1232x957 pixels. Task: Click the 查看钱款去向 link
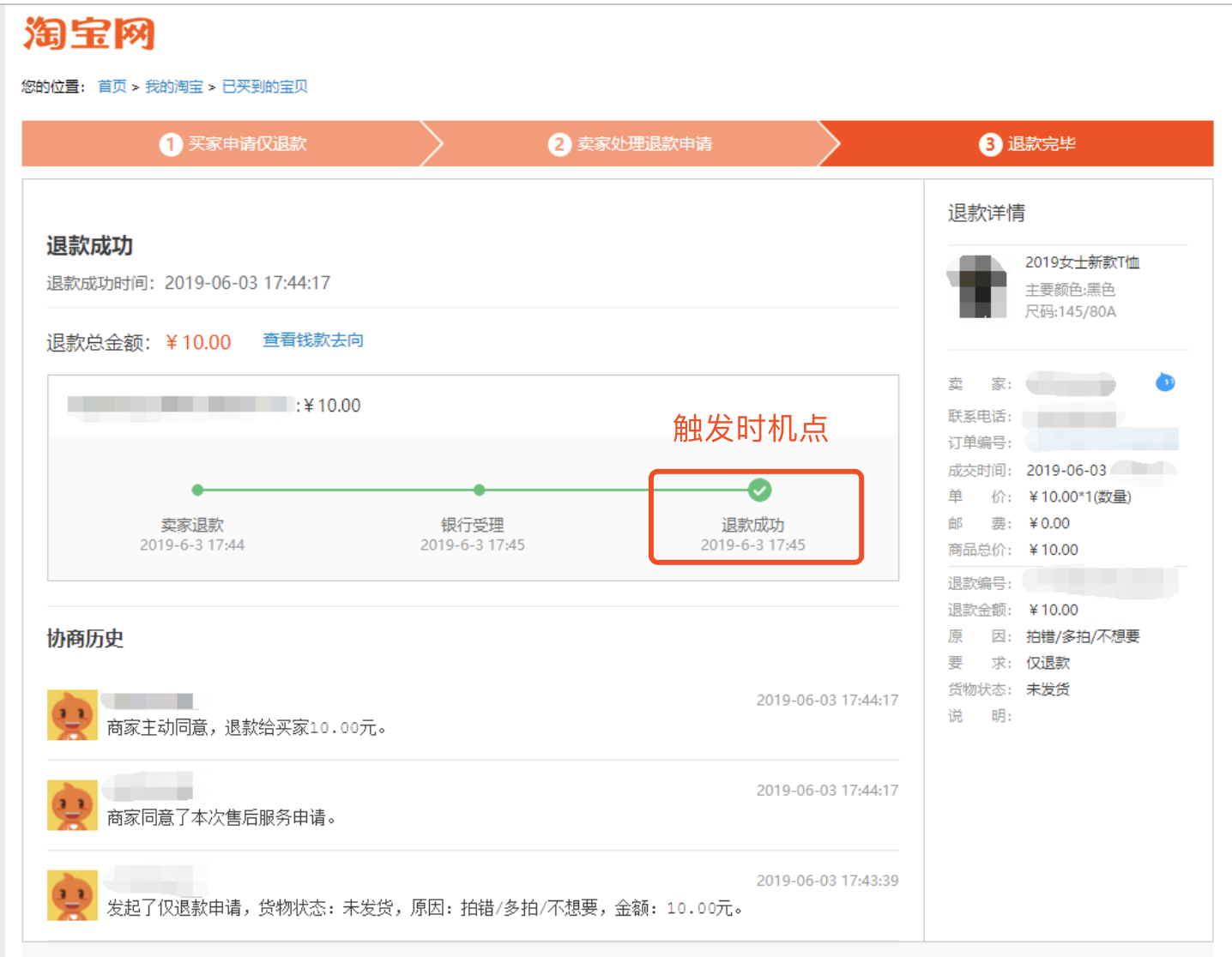(x=313, y=340)
